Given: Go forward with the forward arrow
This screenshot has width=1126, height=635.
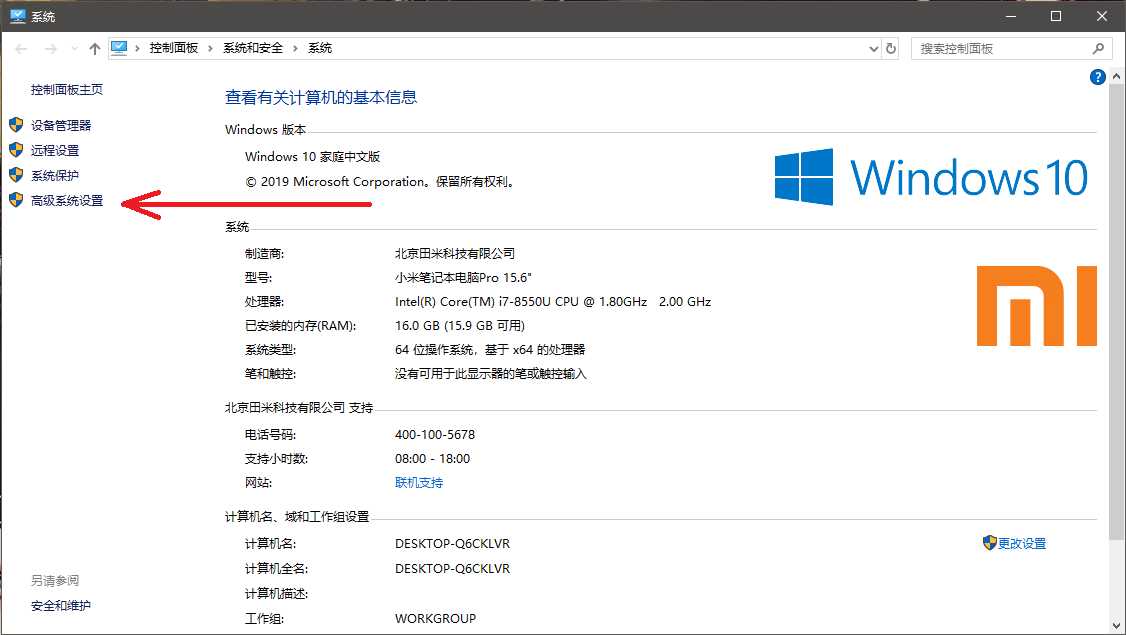Looking at the screenshot, I should pyautogui.click(x=51, y=49).
